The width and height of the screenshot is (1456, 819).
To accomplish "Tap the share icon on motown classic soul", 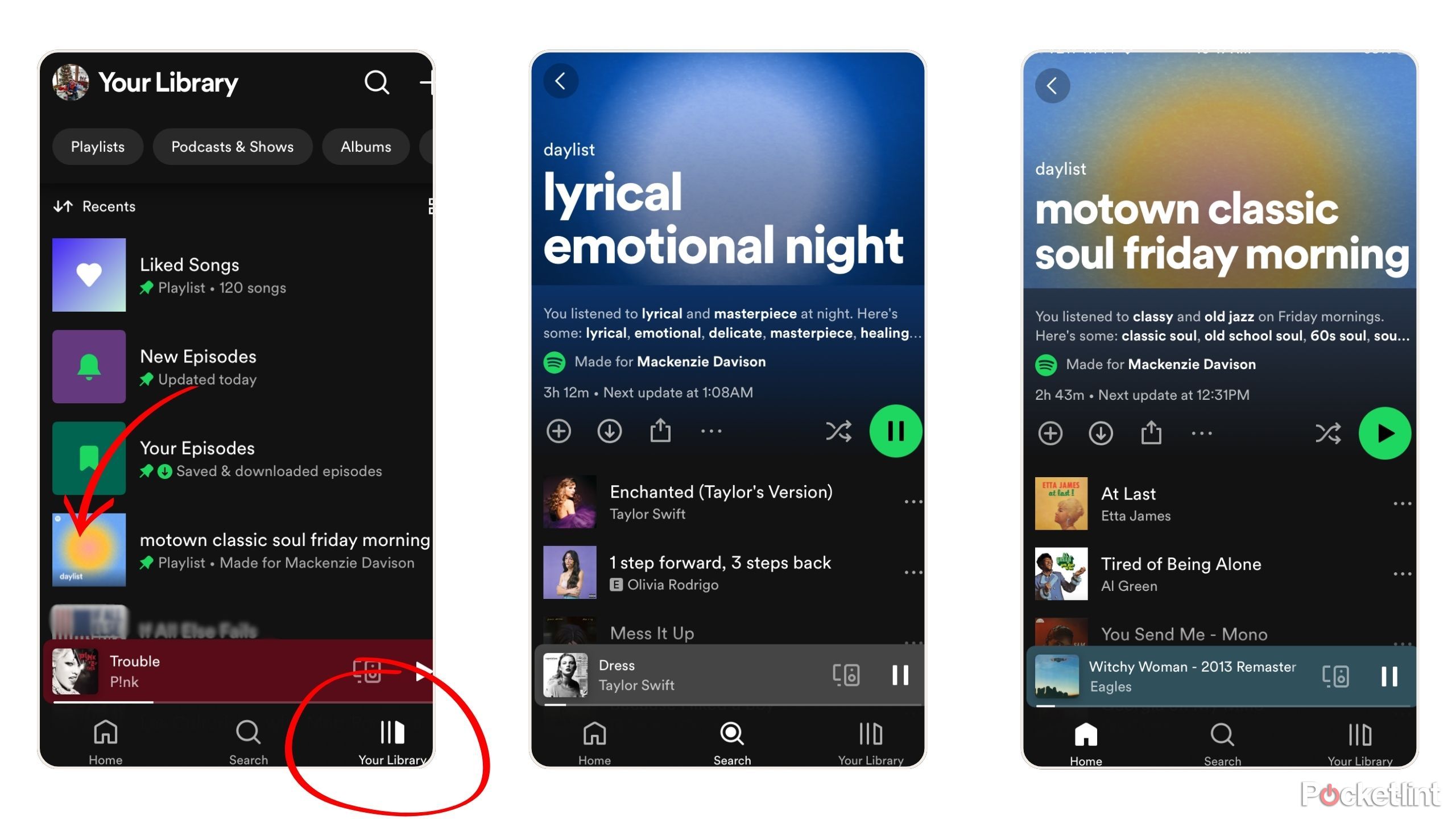I will 1152,431.
